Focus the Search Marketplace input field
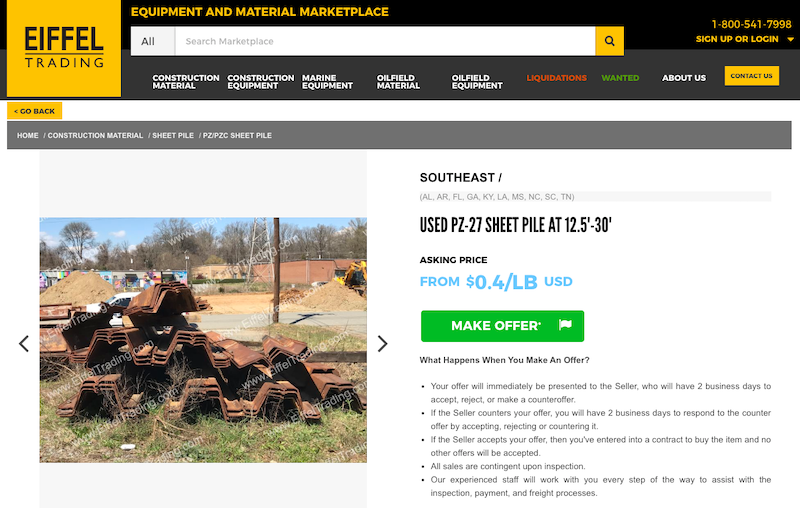Viewport: 800px width, 508px height. tap(385, 41)
